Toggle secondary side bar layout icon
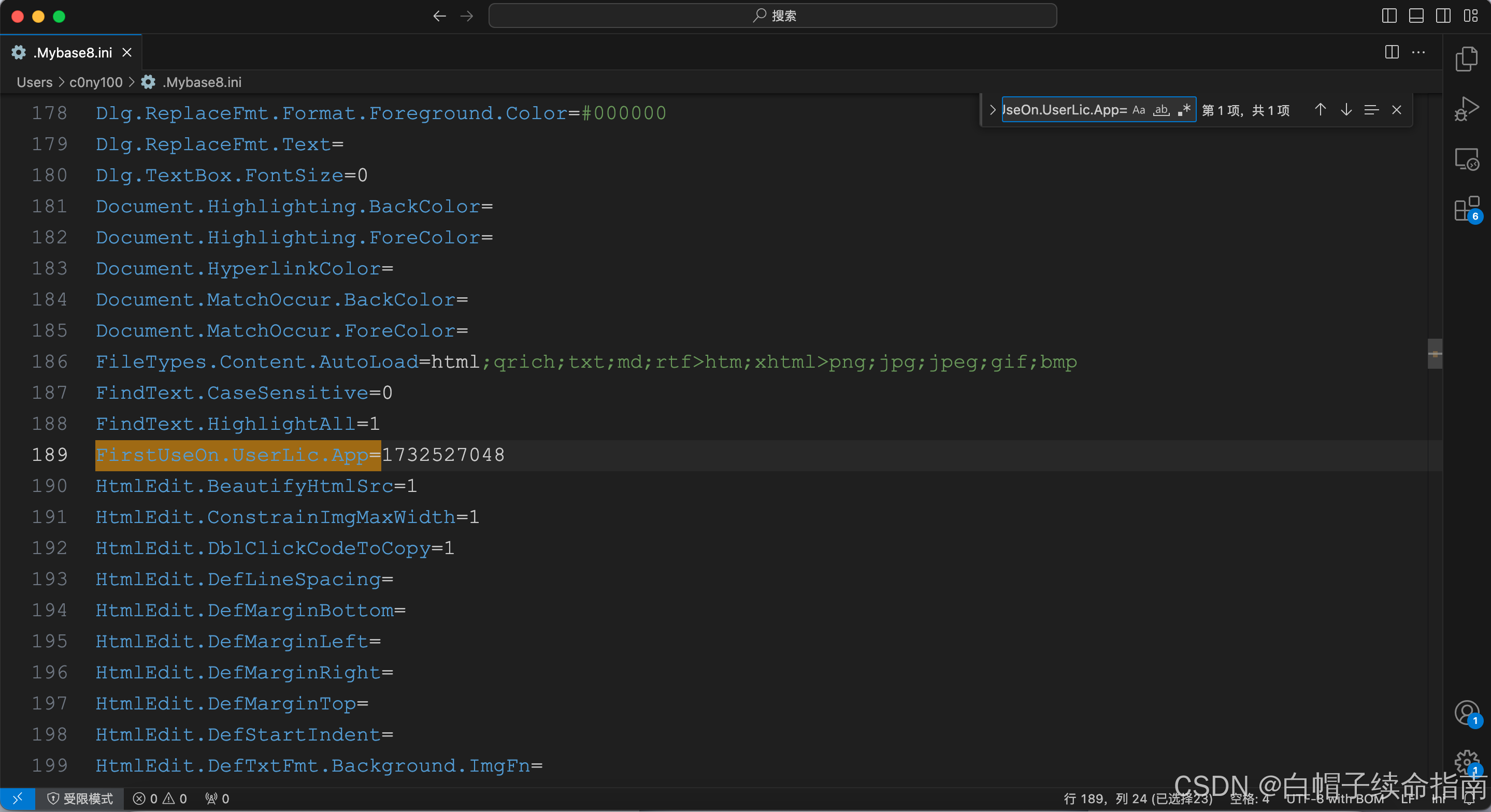This screenshot has height=812, width=1491. 1443,16
